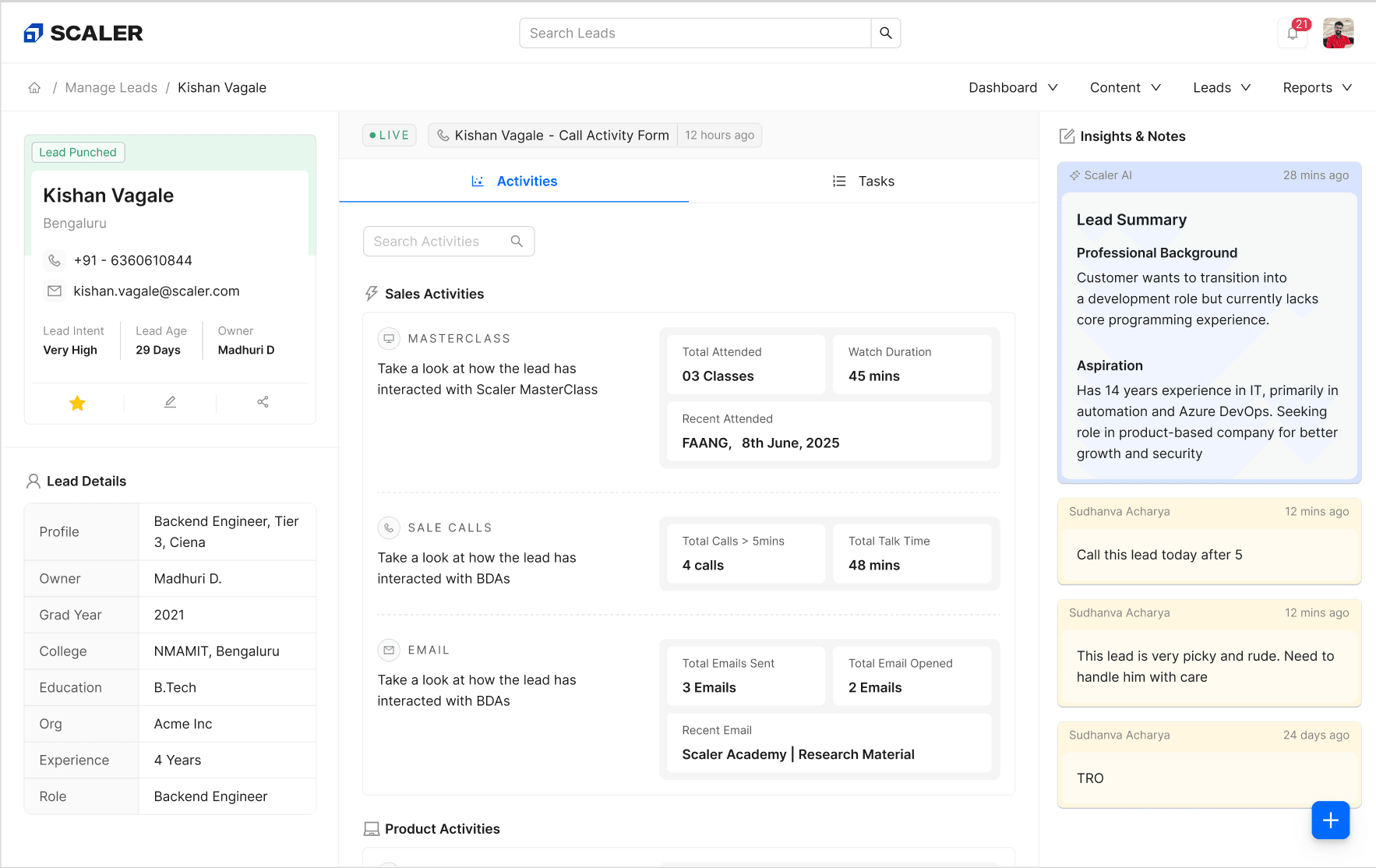
Task: Click inside the Search Leads field
Action: (x=695, y=33)
